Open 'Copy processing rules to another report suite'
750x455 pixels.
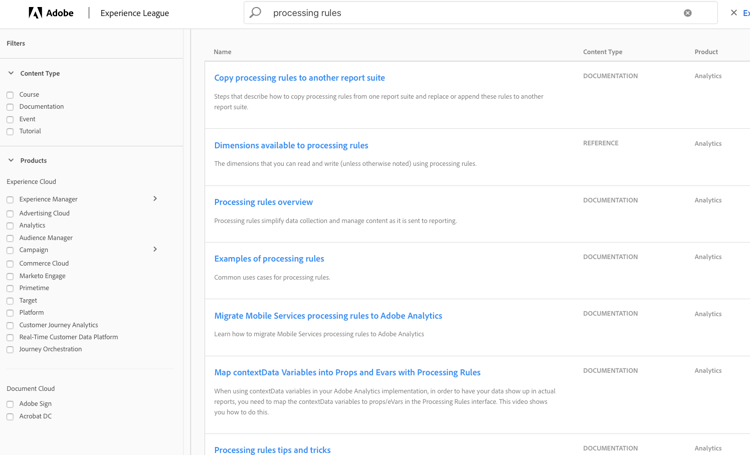coord(299,78)
